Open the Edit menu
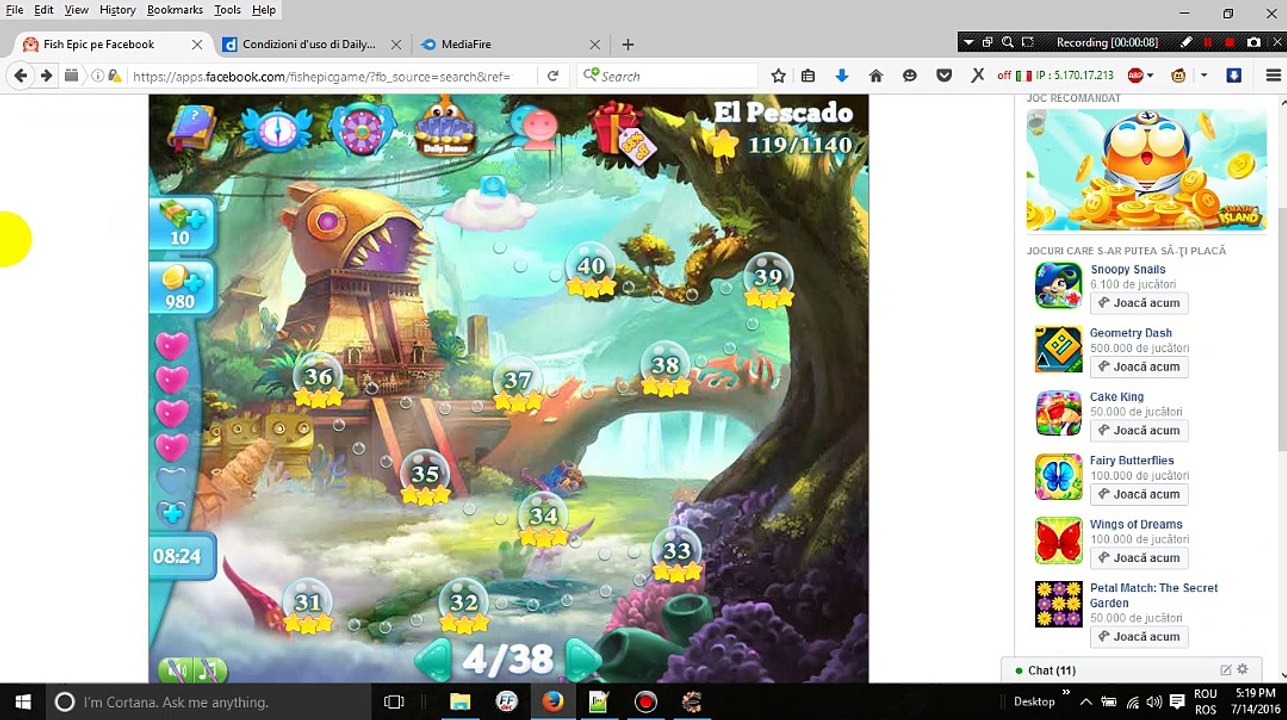 [44, 10]
